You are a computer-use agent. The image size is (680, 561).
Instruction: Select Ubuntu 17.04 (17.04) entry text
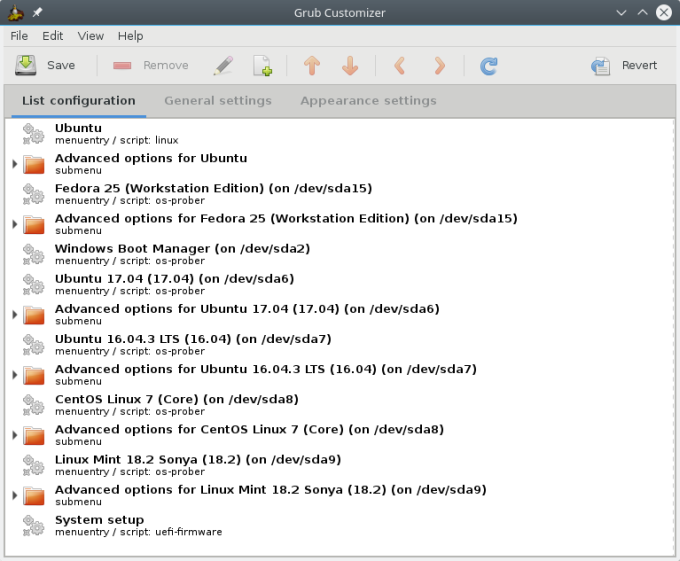[174, 279]
